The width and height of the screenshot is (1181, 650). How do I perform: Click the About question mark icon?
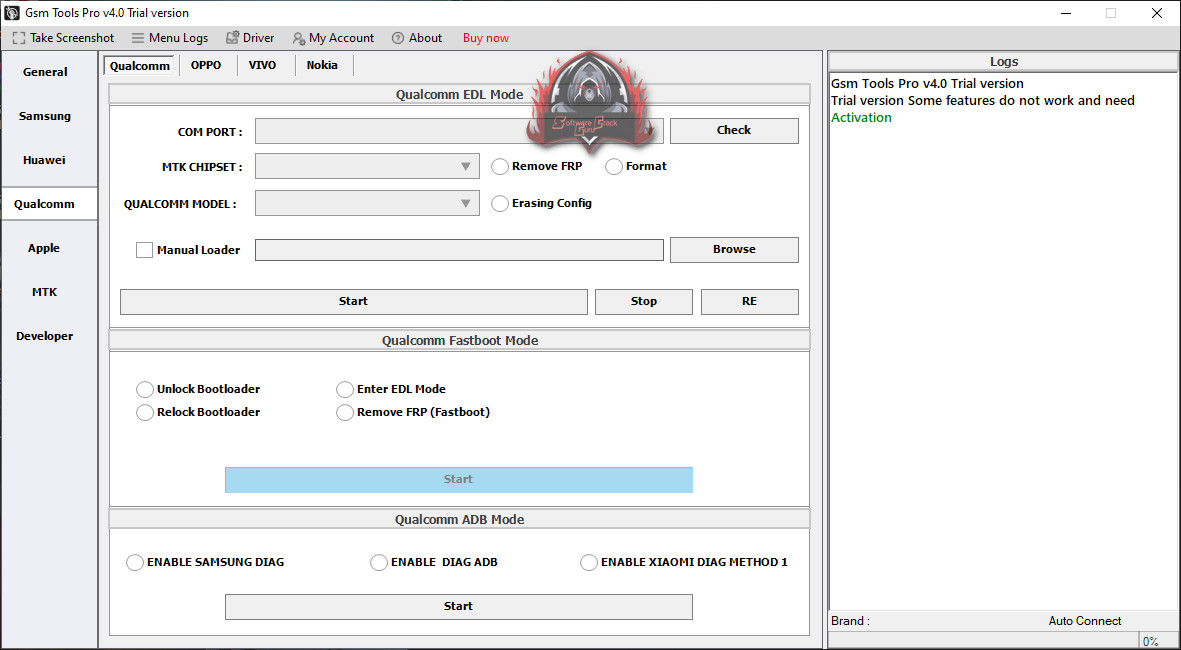point(398,38)
